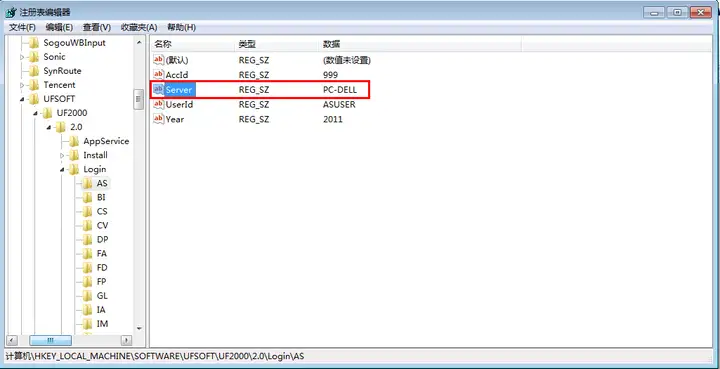The height and width of the screenshot is (369, 720).
Task: Collapse the UFSOFT registry key
Action: click(22, 100)
